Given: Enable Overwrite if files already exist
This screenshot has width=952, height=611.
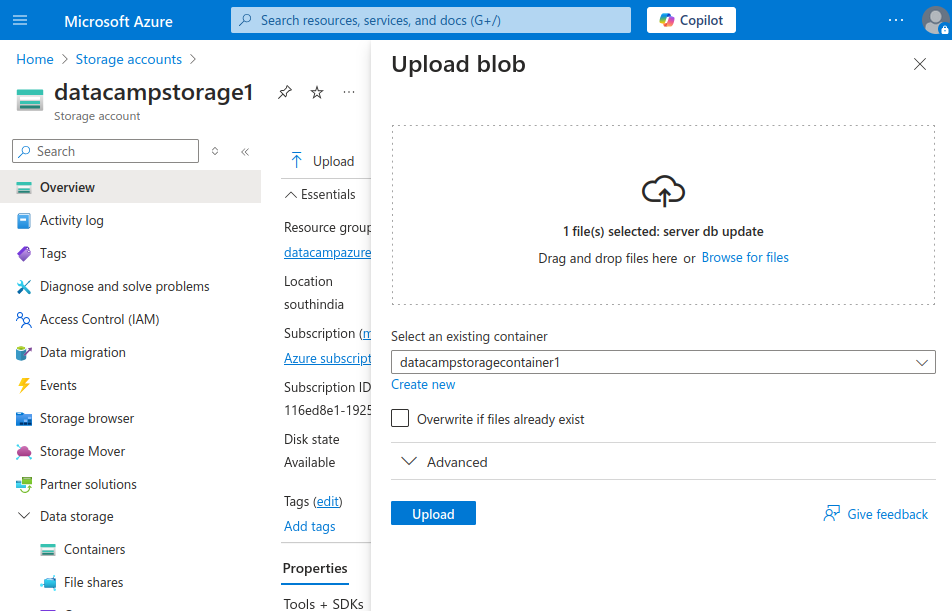Looking at the screenshot, I should pyautogui.click(x=400, y=418).
